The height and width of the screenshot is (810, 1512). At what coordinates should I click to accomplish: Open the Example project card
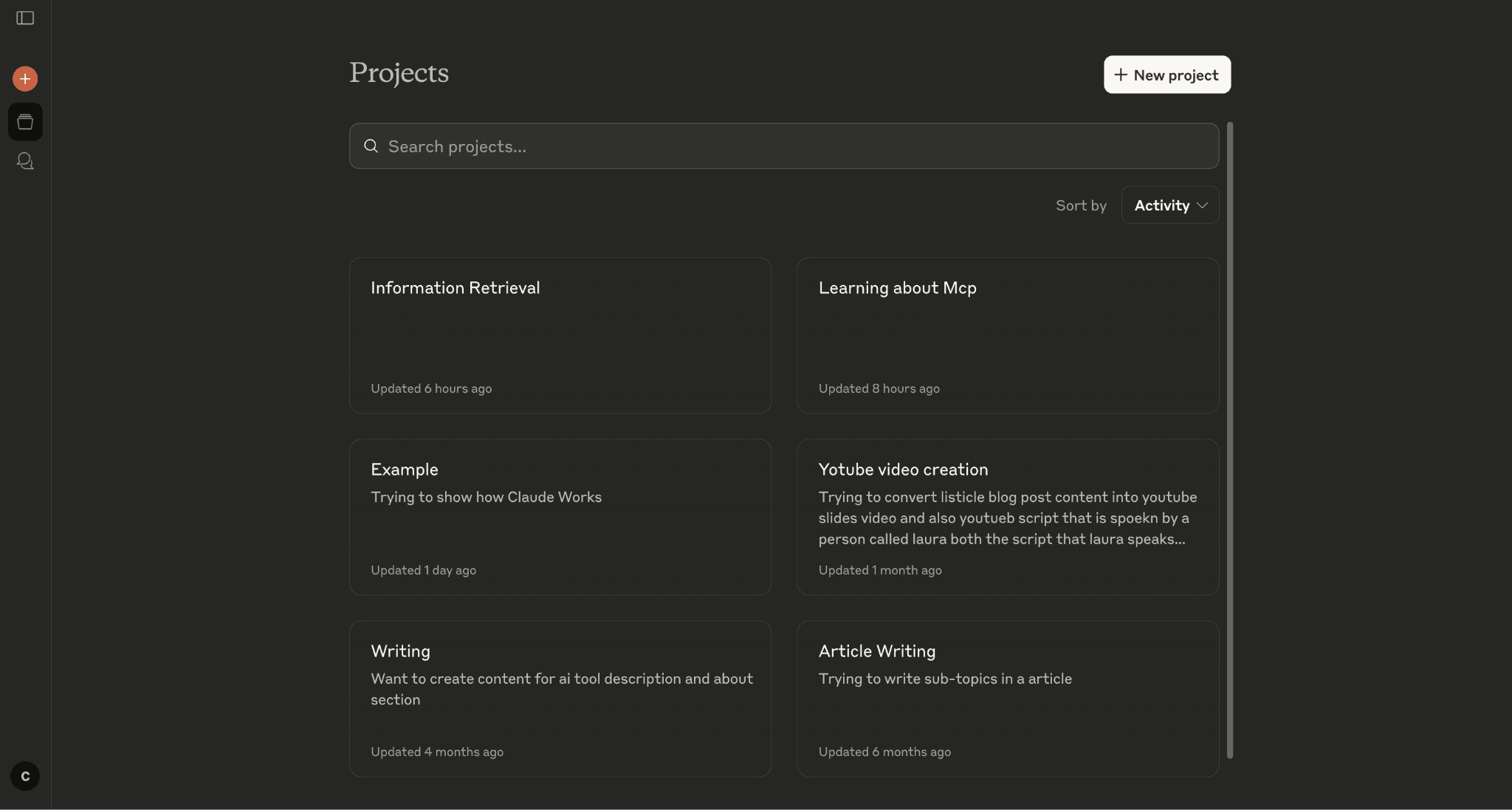[560, 517]
